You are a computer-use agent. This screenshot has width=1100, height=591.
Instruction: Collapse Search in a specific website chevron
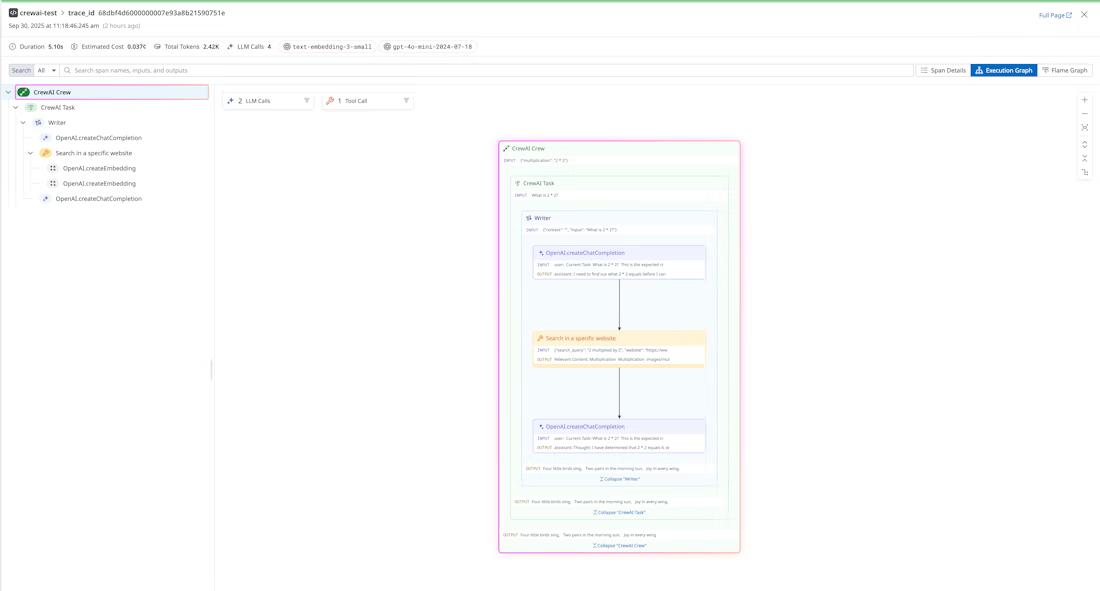(31, 153)
